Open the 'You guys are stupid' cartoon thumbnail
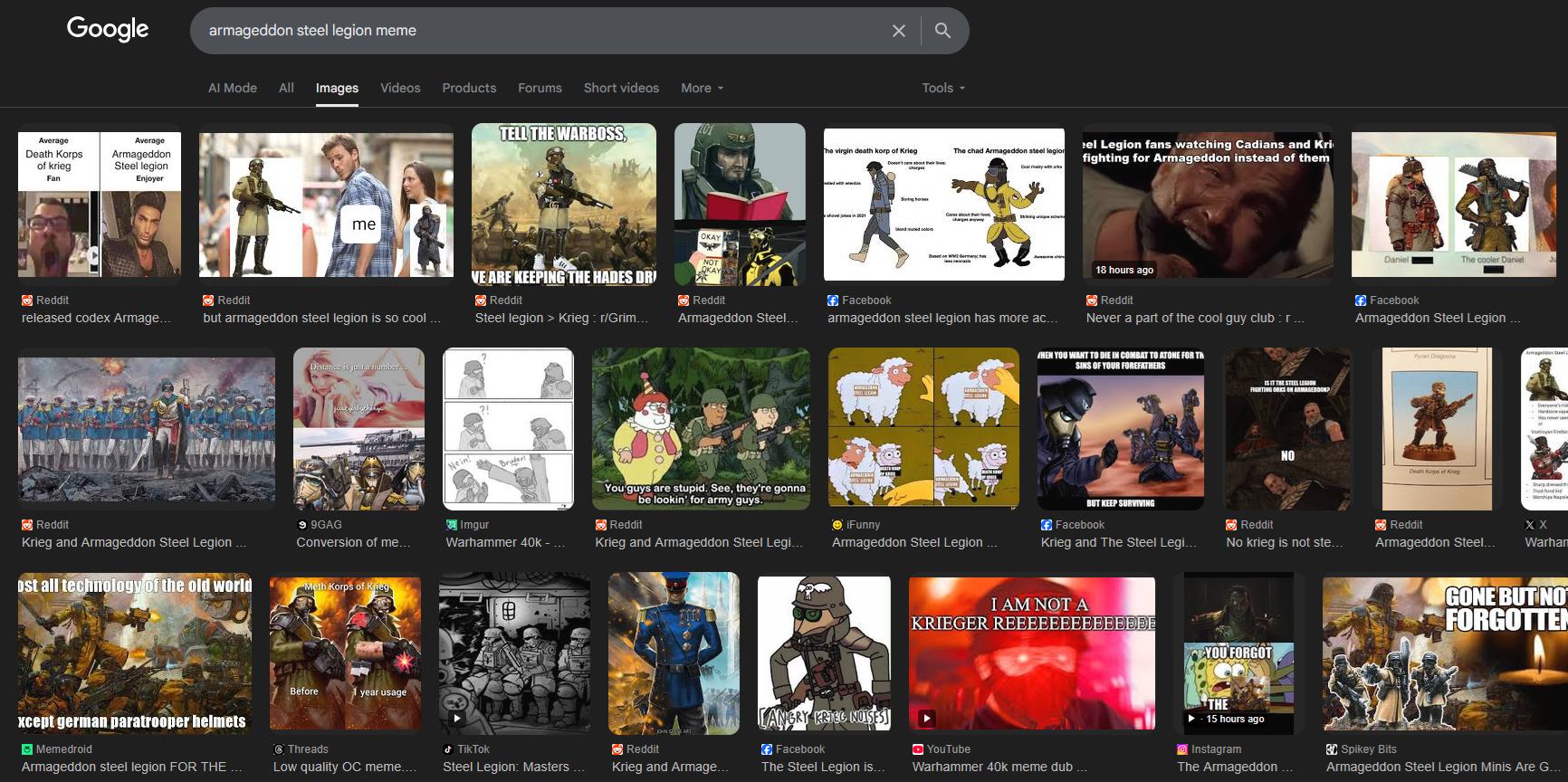 click(701, 429)
